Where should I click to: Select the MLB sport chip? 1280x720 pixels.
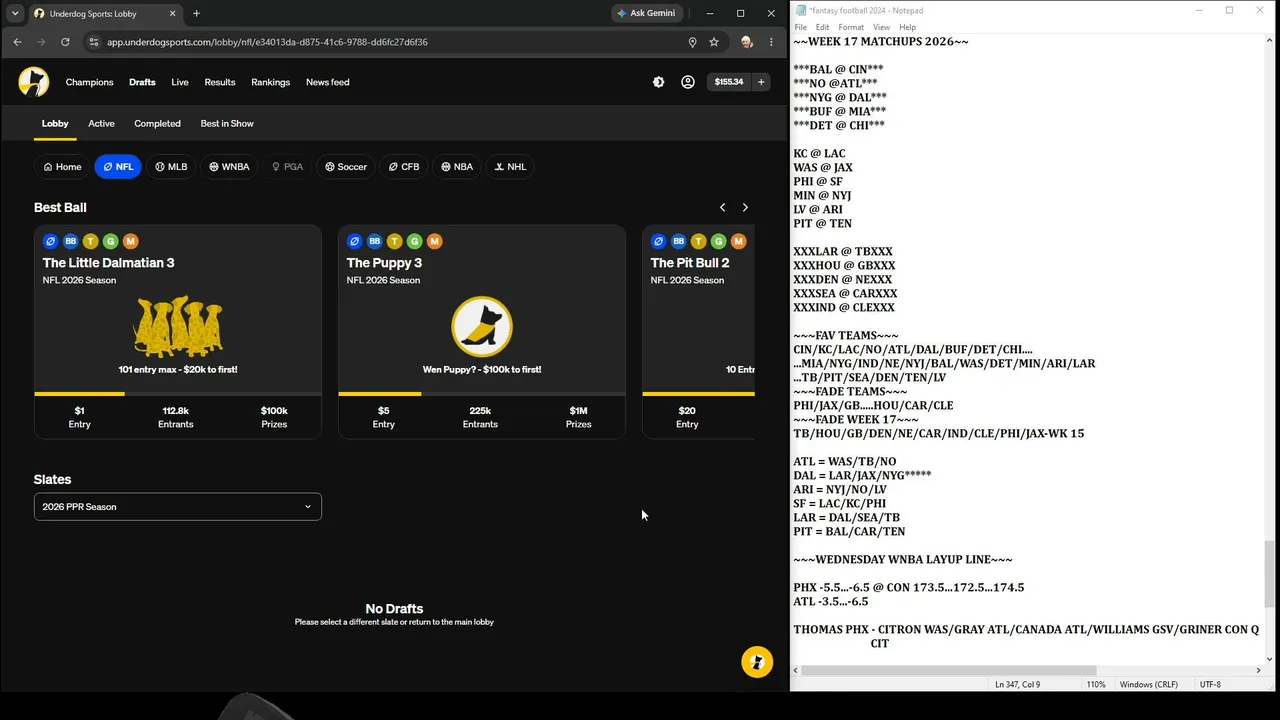coord(171,167)
